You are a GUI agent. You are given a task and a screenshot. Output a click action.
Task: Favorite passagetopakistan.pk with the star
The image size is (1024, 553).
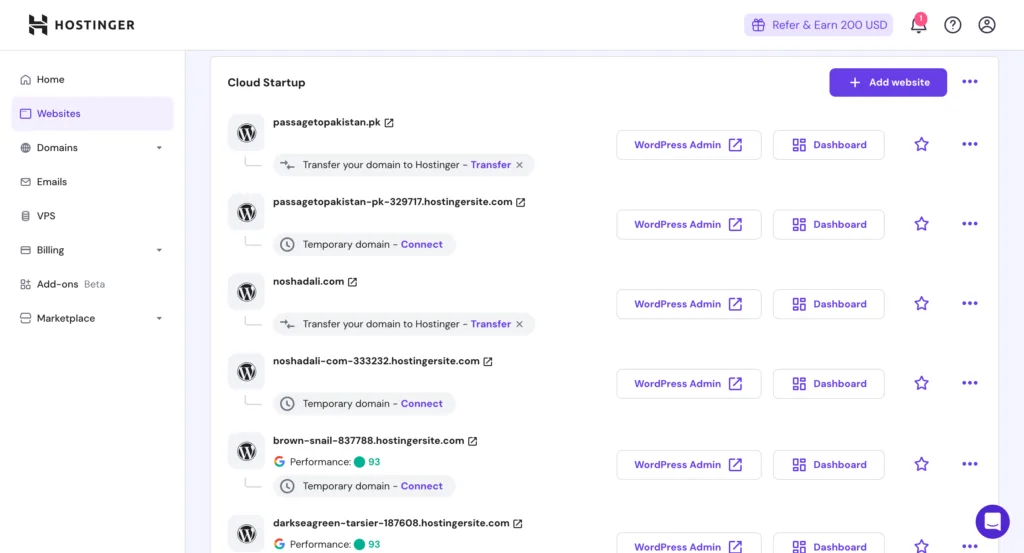click(921, 144)
